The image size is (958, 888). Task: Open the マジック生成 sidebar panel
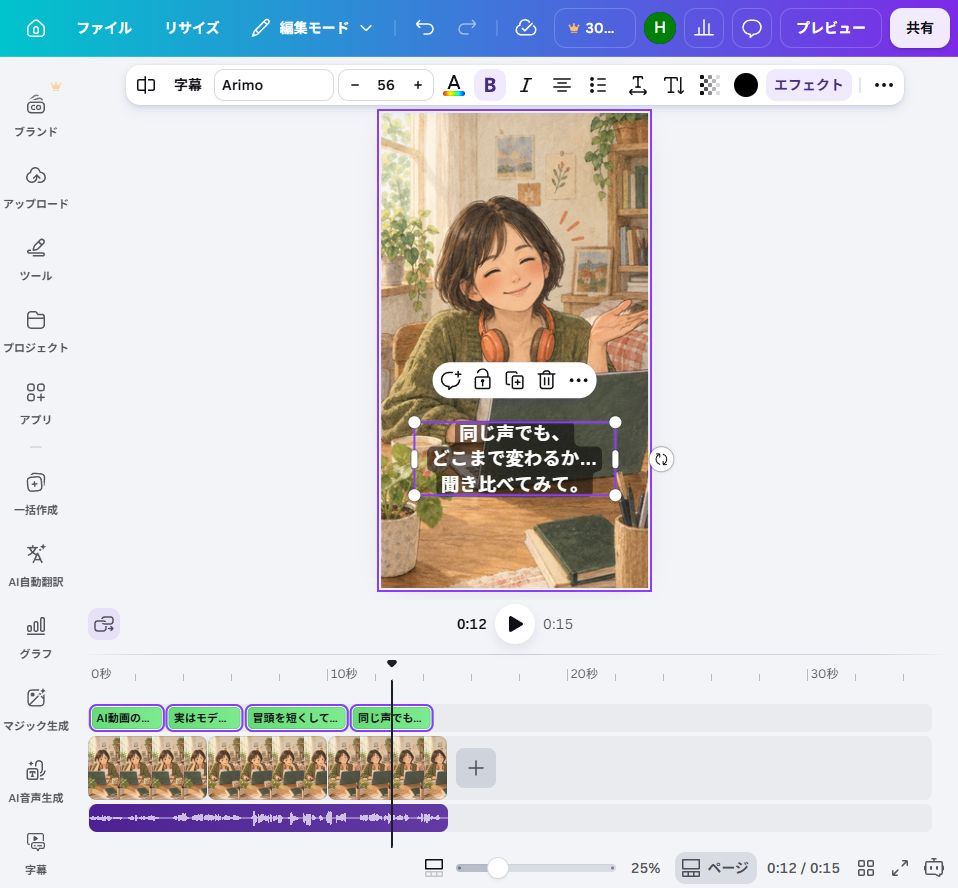[35, 709]
